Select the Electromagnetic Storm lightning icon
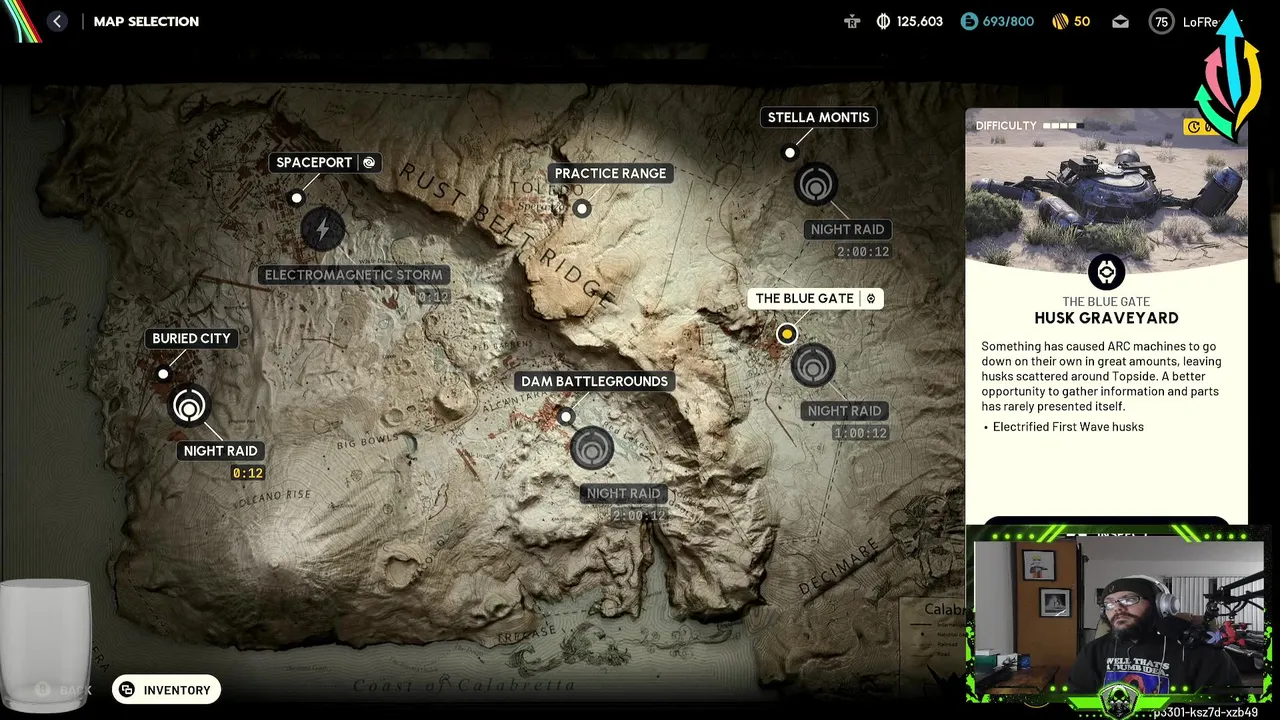Viewport: 1280px width, 720px height. tap(322, 230)
